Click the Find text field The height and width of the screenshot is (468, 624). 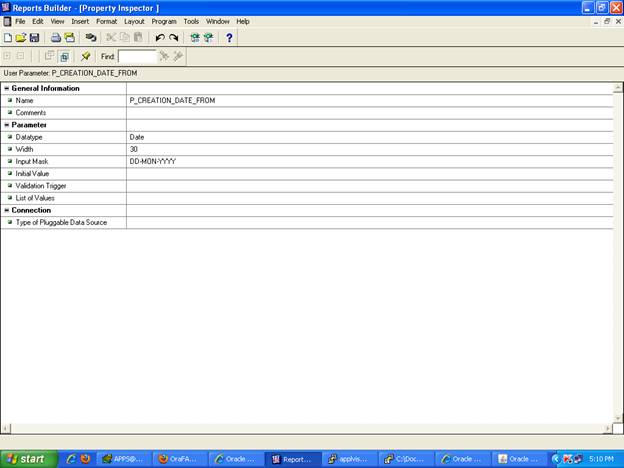pyautogui.click(x=137, y=57)
